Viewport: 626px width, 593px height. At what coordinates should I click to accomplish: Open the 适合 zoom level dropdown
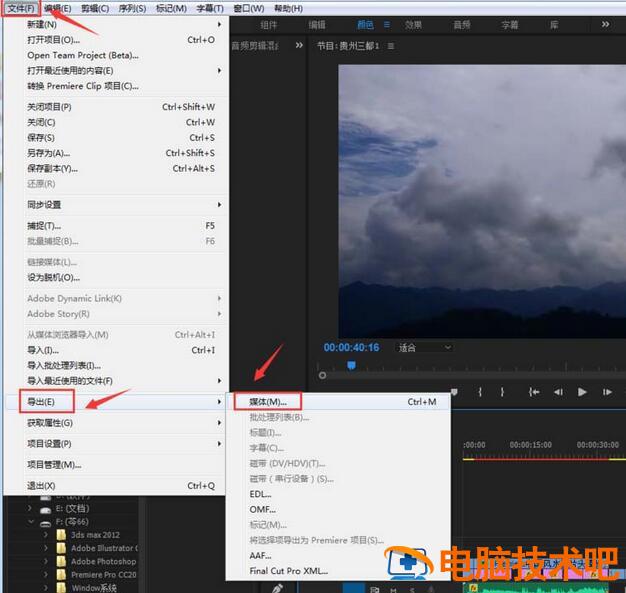[x=424, y=347]
